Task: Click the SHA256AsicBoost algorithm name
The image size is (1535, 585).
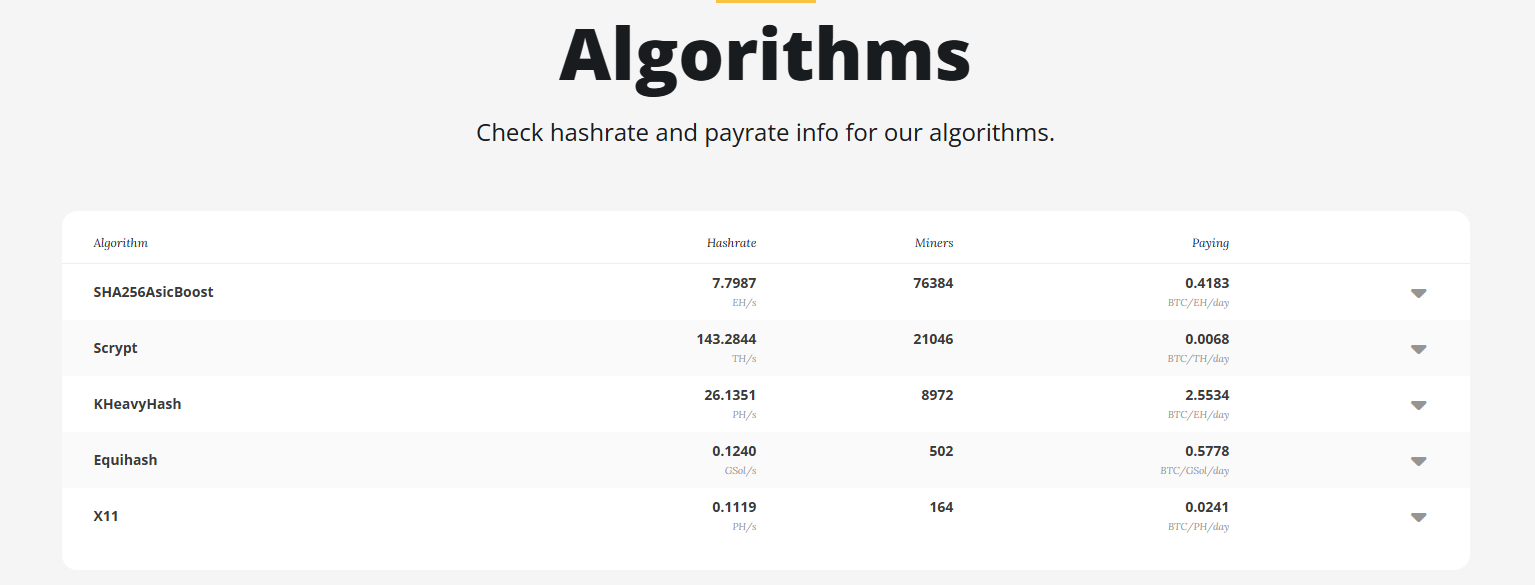Action: (153, 292)
